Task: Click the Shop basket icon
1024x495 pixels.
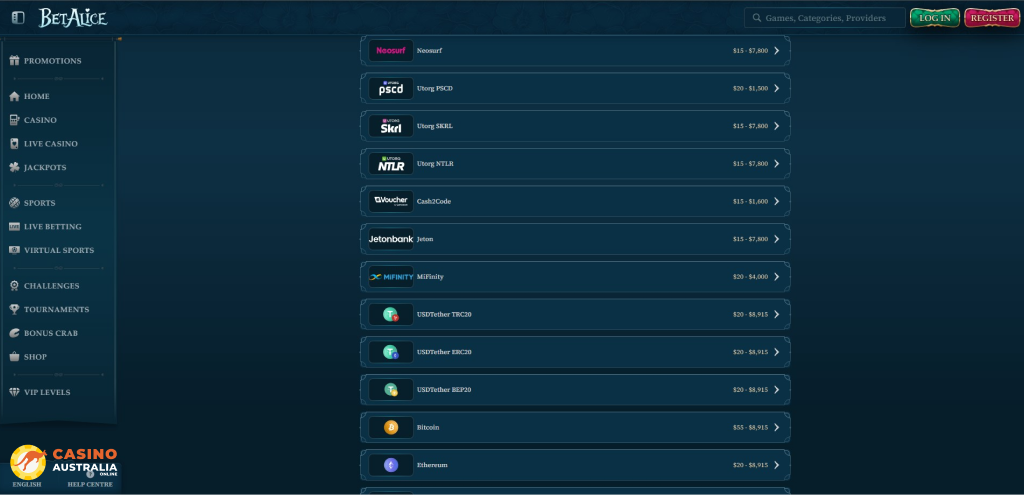Action: click(14, 357)
